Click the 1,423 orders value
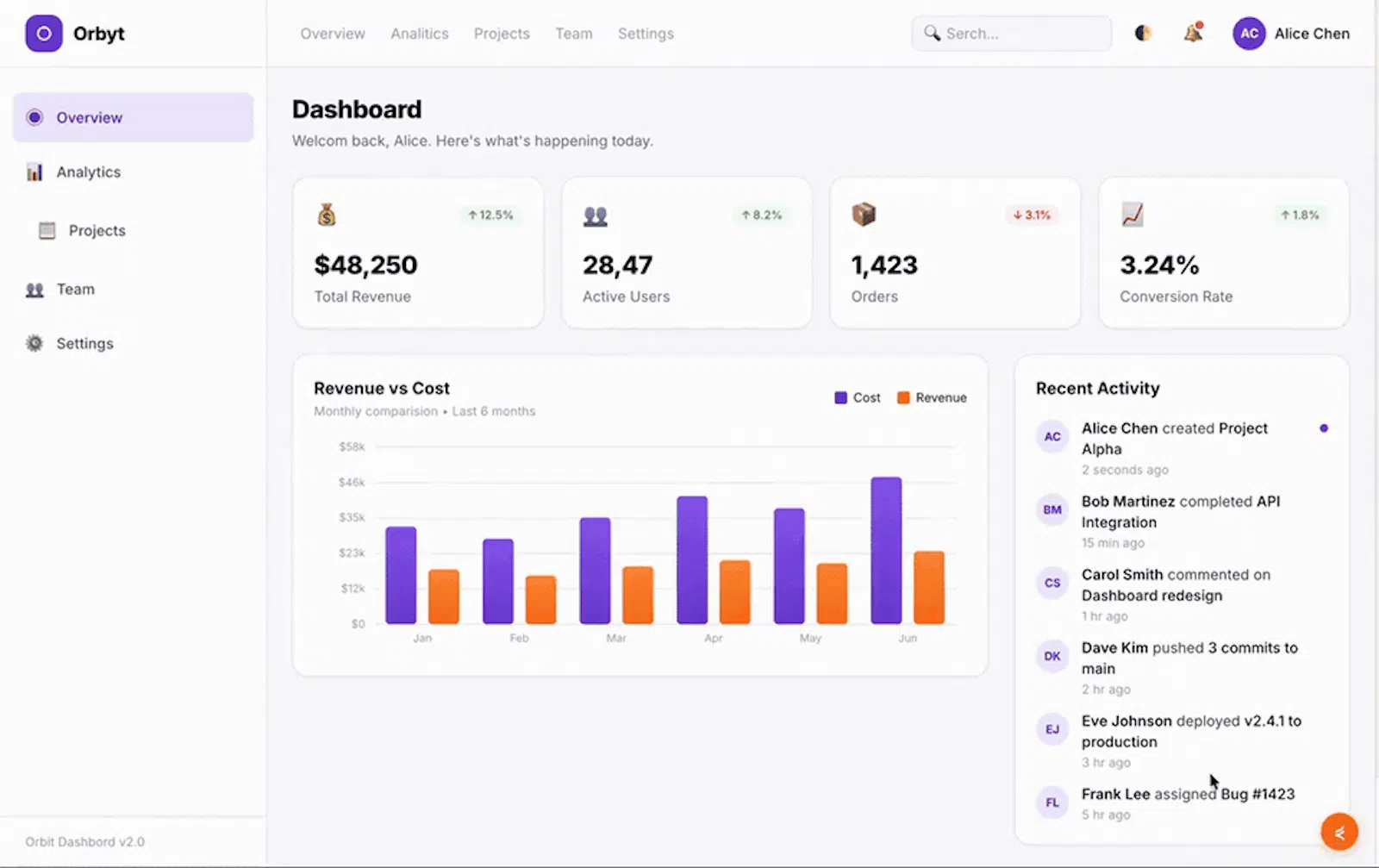The image size is (1379, 868). (884, 265)
